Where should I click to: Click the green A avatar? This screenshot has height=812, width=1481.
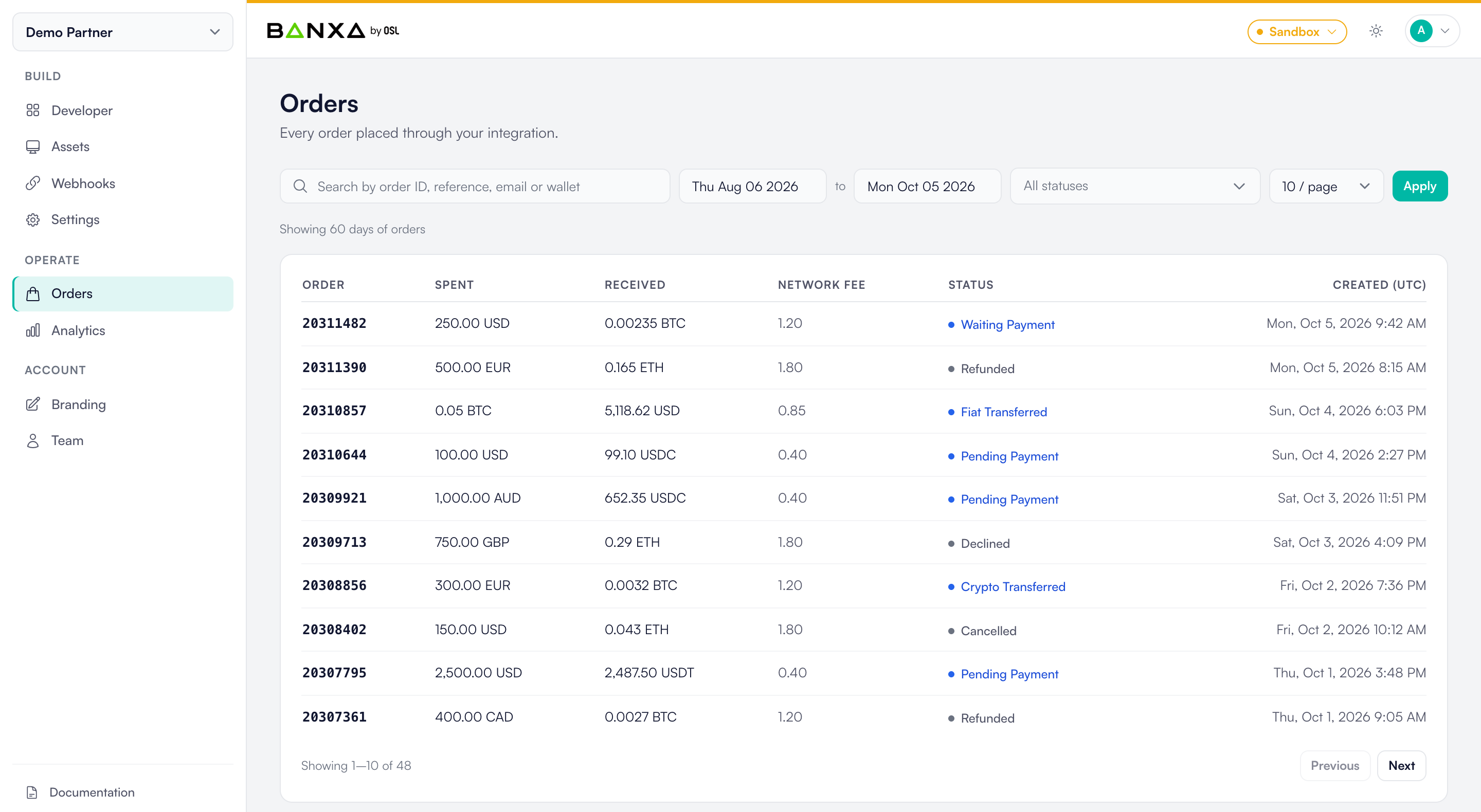coord(1421,31)
